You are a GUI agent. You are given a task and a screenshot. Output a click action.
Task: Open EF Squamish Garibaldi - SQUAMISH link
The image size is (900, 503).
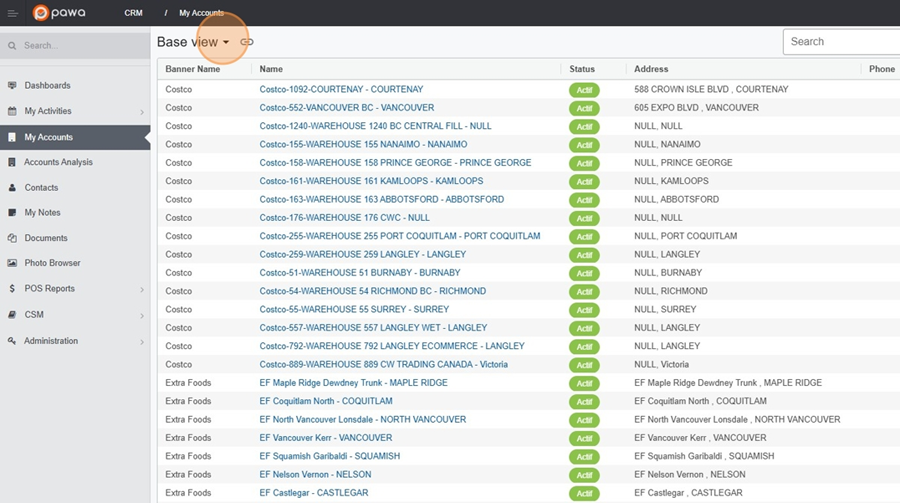tap(329, 456)
